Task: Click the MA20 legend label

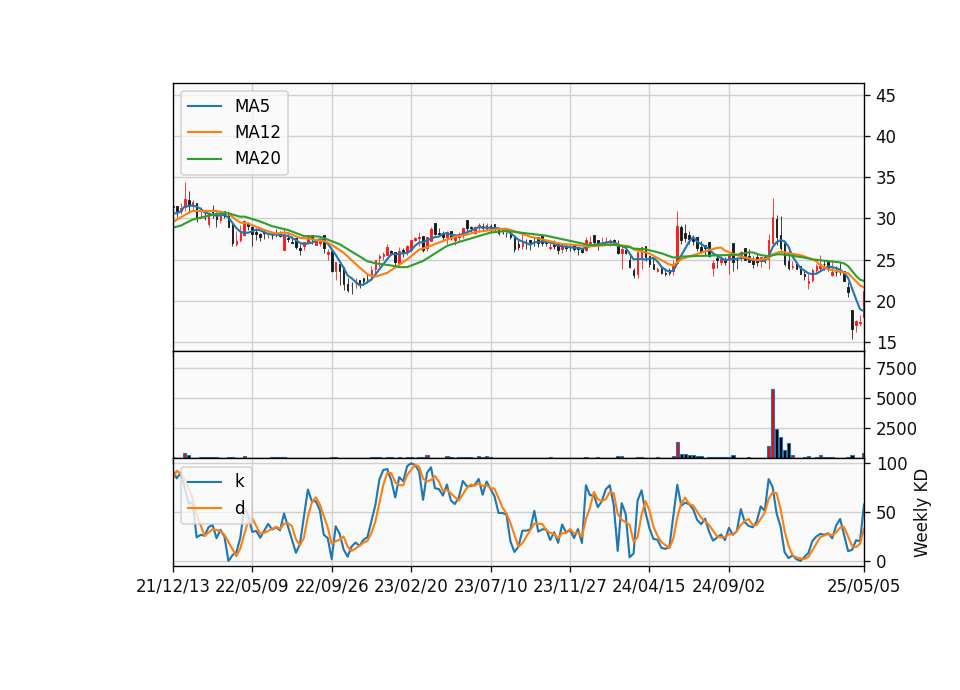Action: coord(257,158)
